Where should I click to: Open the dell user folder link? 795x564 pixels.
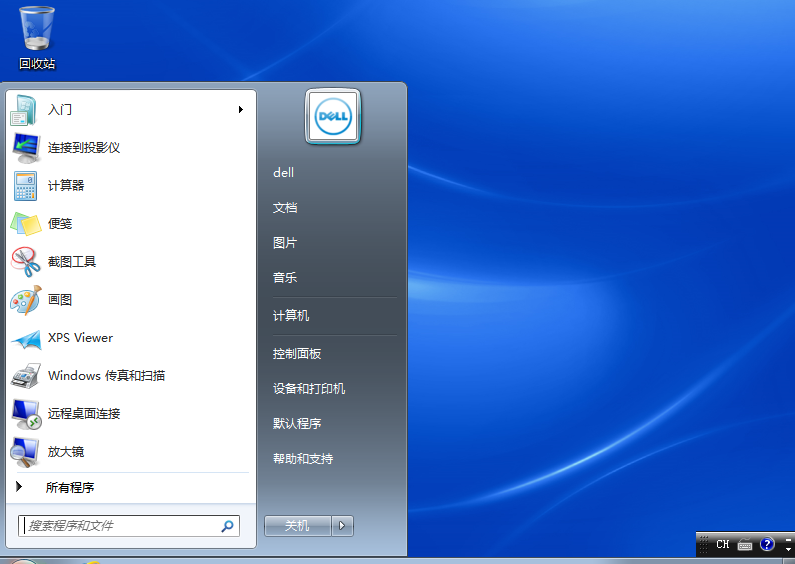pos(283,172)
